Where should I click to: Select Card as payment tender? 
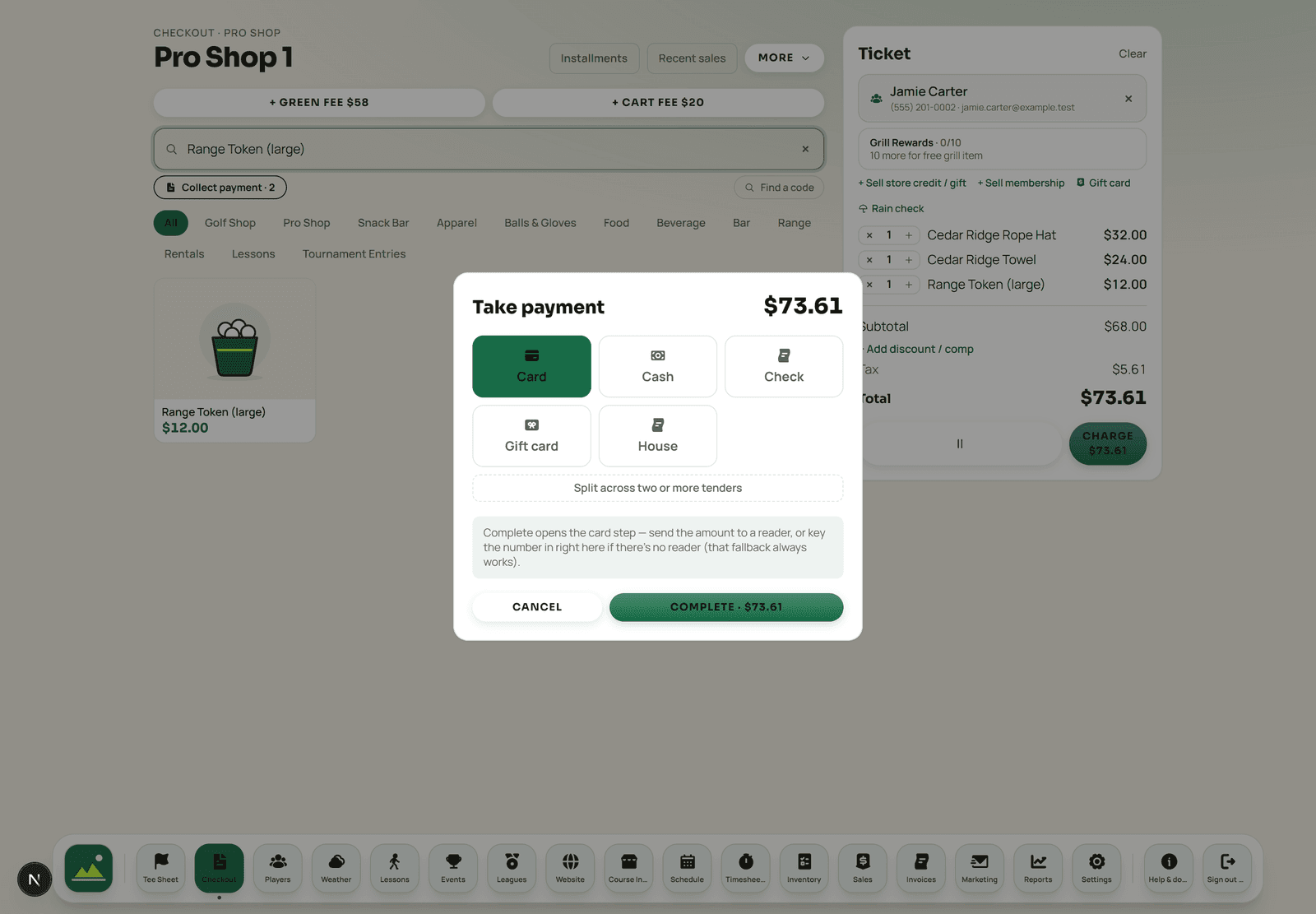(531, 366)
